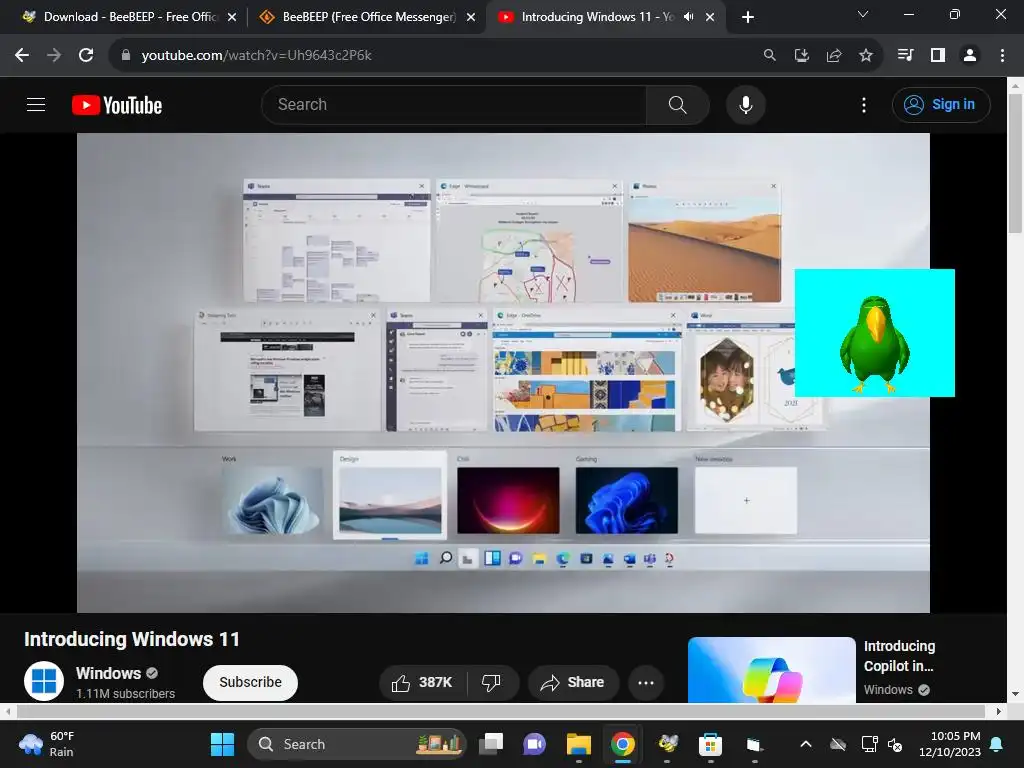Viewport: 1024px width, 768px height.
Task: Dislike the video with thumbs-down icon
Action: [x=492, y=682]
